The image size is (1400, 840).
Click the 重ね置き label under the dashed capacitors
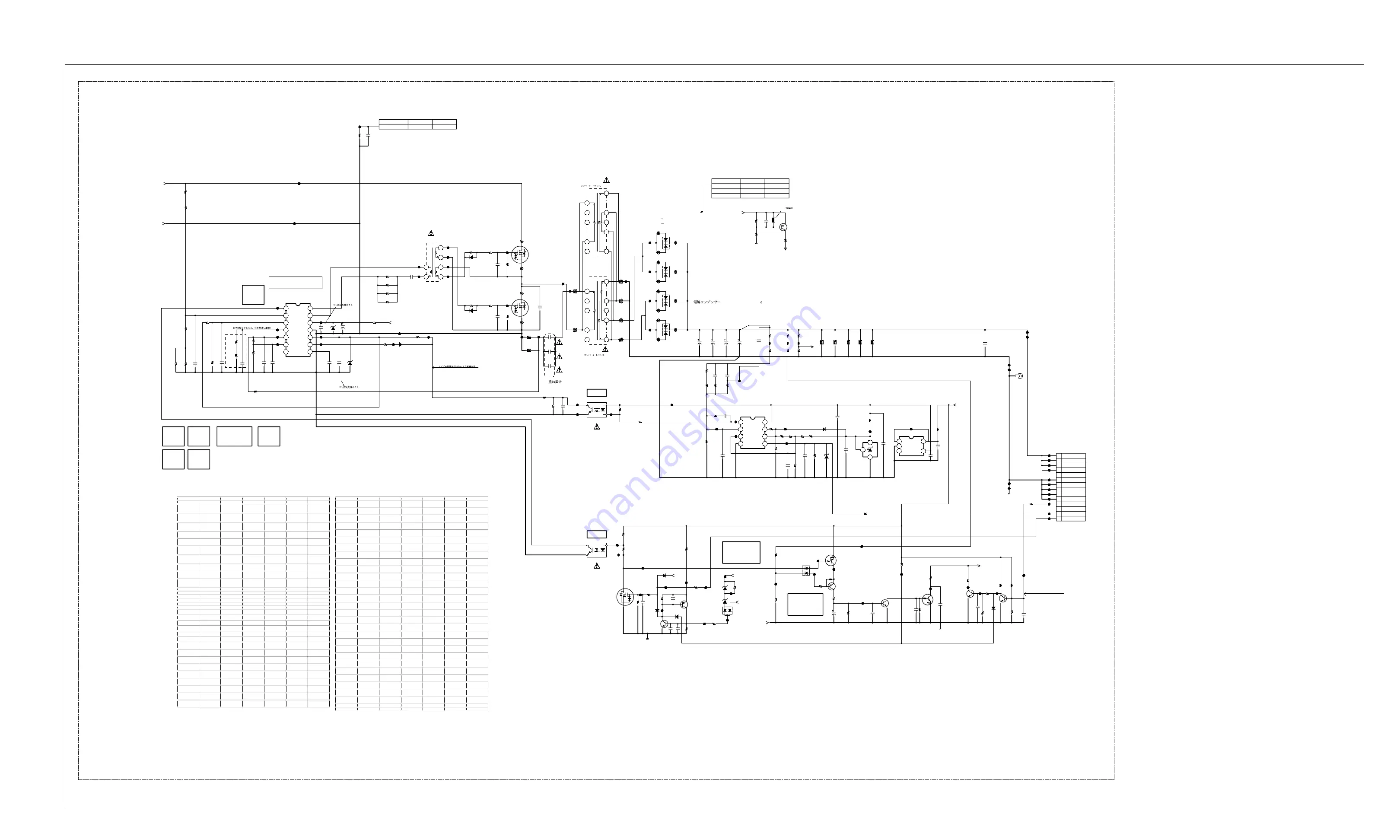555,382
